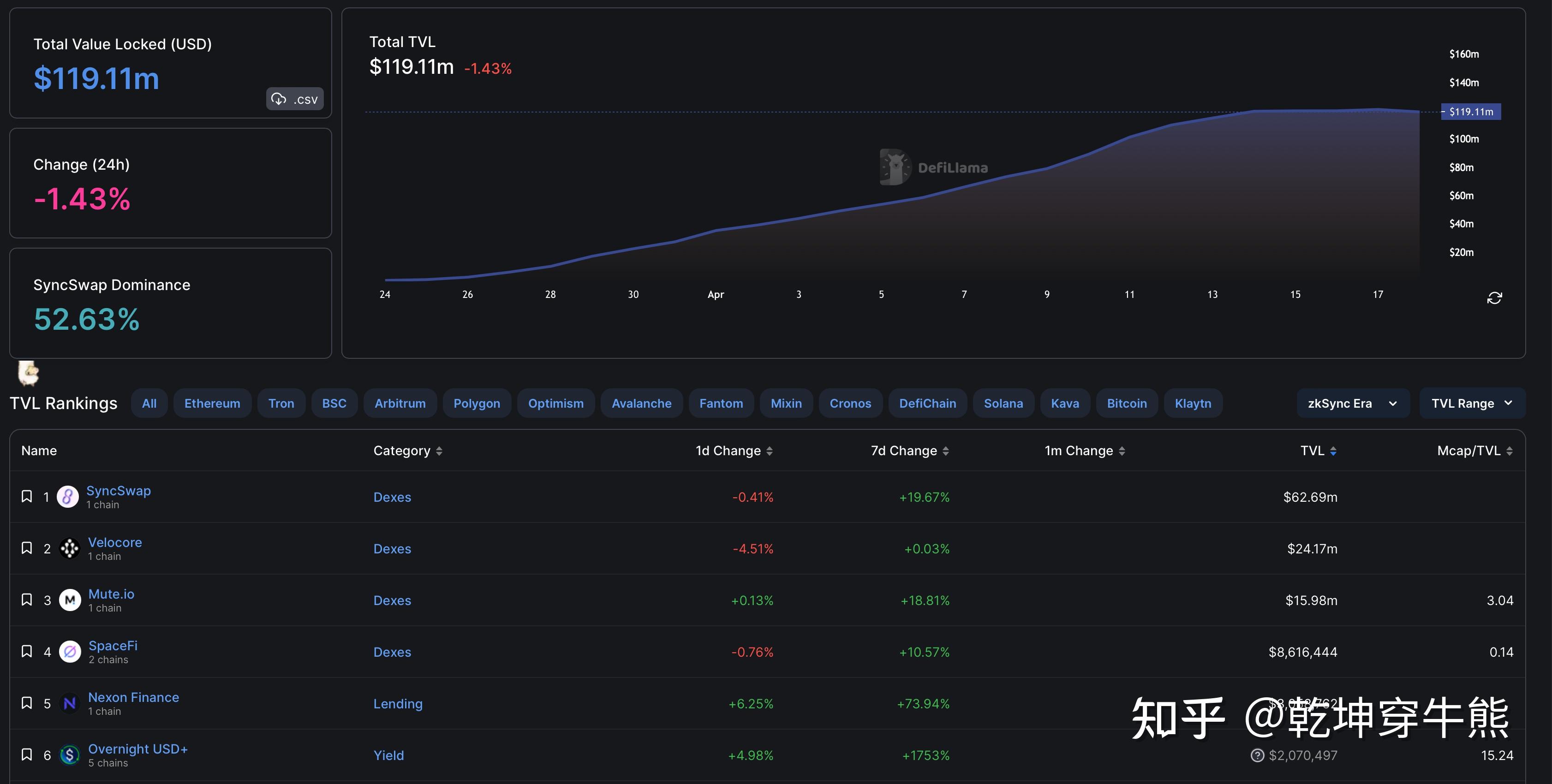Select the DefiChain chain filter
The height and width of the screenshot is (784, 1552).
point(928,404)
